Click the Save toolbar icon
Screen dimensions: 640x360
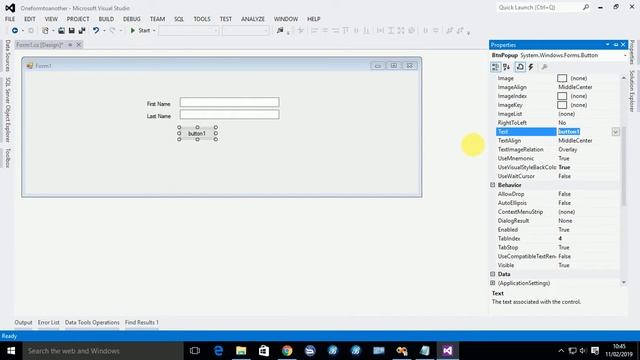71,31
